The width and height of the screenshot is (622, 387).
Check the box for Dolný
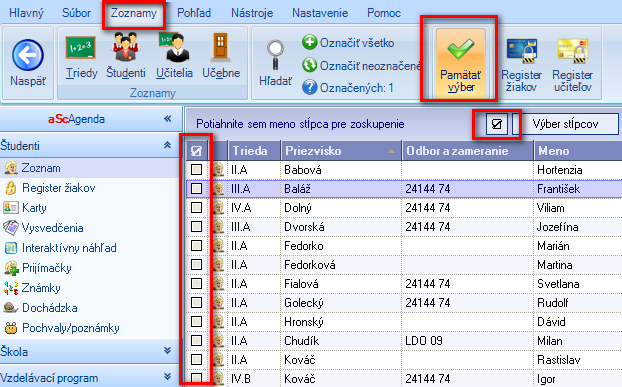coord(196,207)
